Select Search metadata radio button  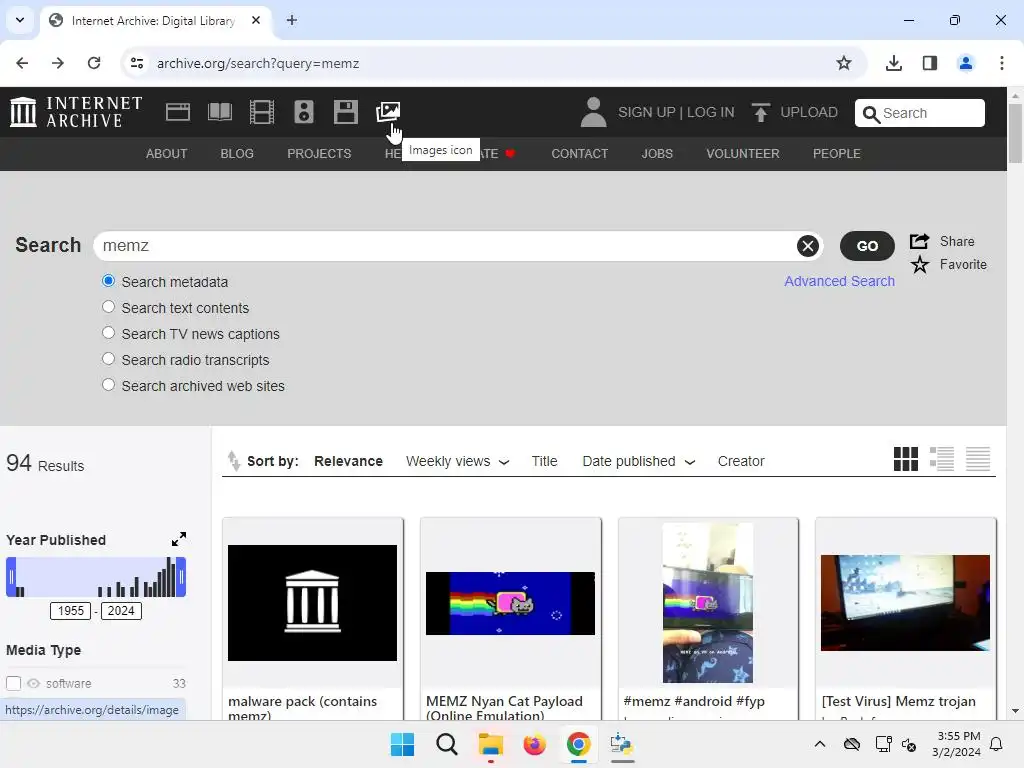(x=108, y=281)
